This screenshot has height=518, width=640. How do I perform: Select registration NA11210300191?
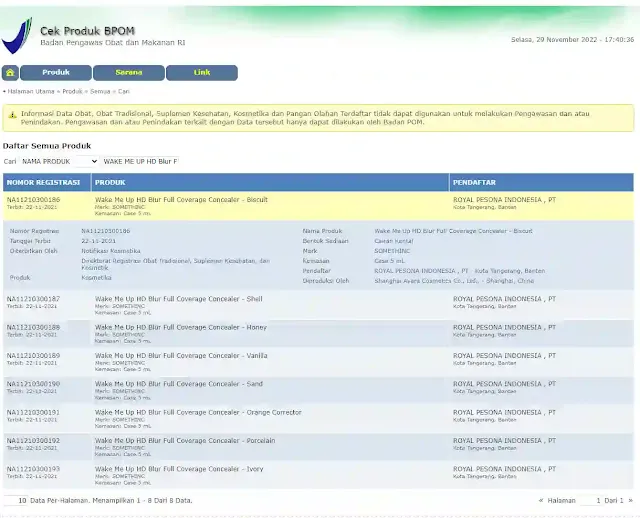[33, 412]
